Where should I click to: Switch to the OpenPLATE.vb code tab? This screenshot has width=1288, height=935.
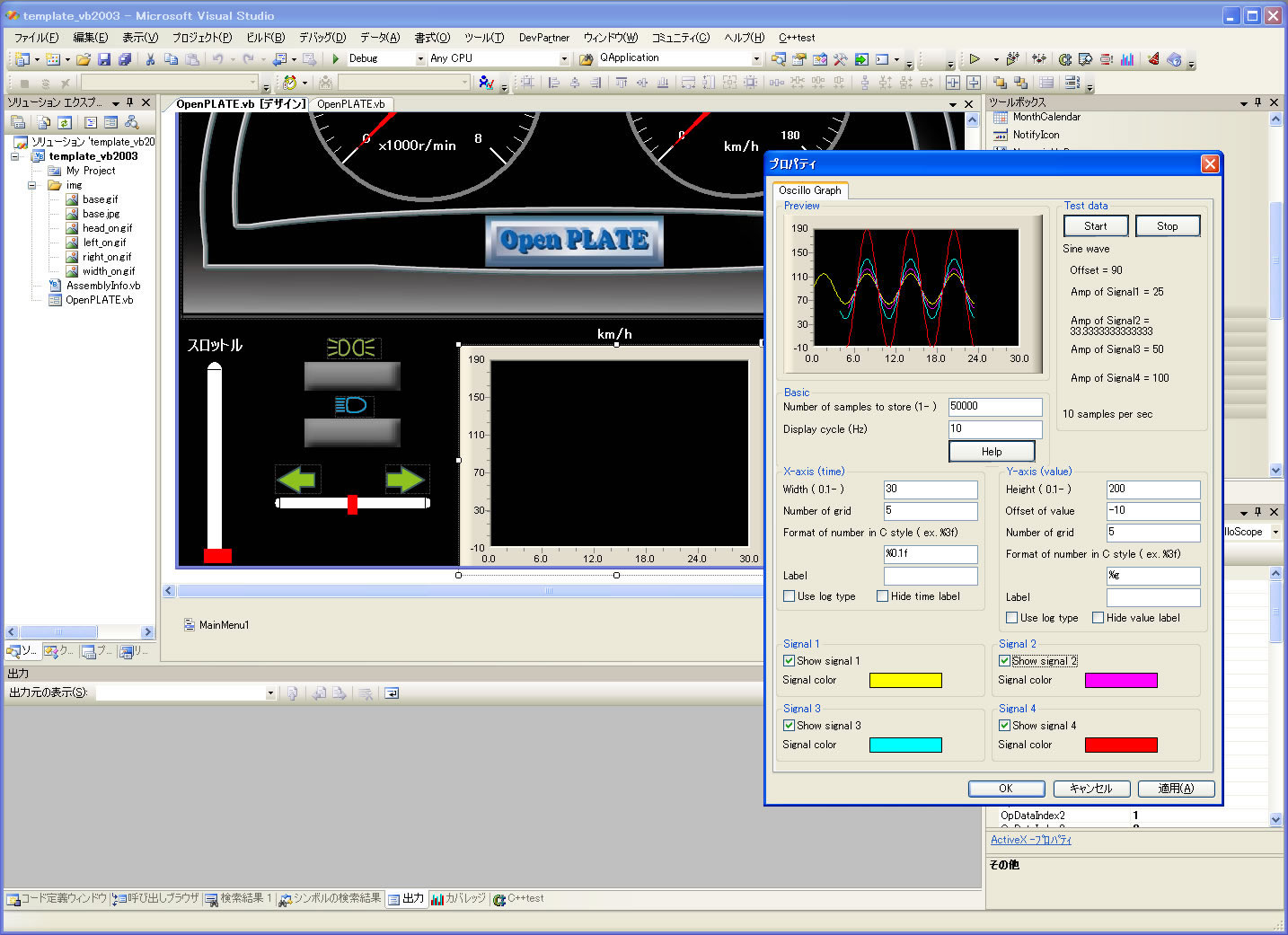pos(350,104)
